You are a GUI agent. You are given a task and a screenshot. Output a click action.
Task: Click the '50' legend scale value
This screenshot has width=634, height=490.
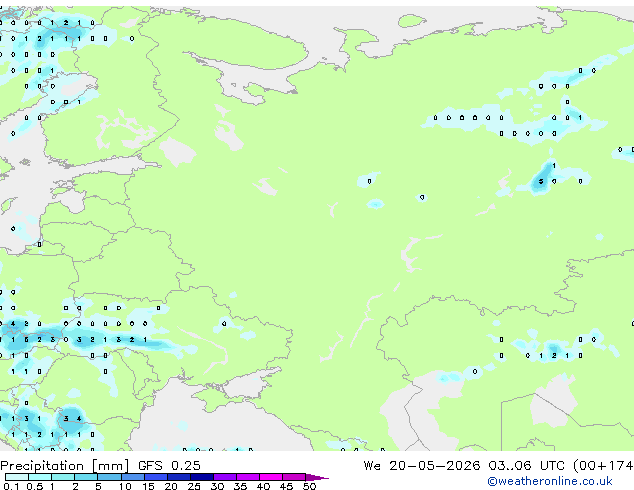tap(309, 486)
